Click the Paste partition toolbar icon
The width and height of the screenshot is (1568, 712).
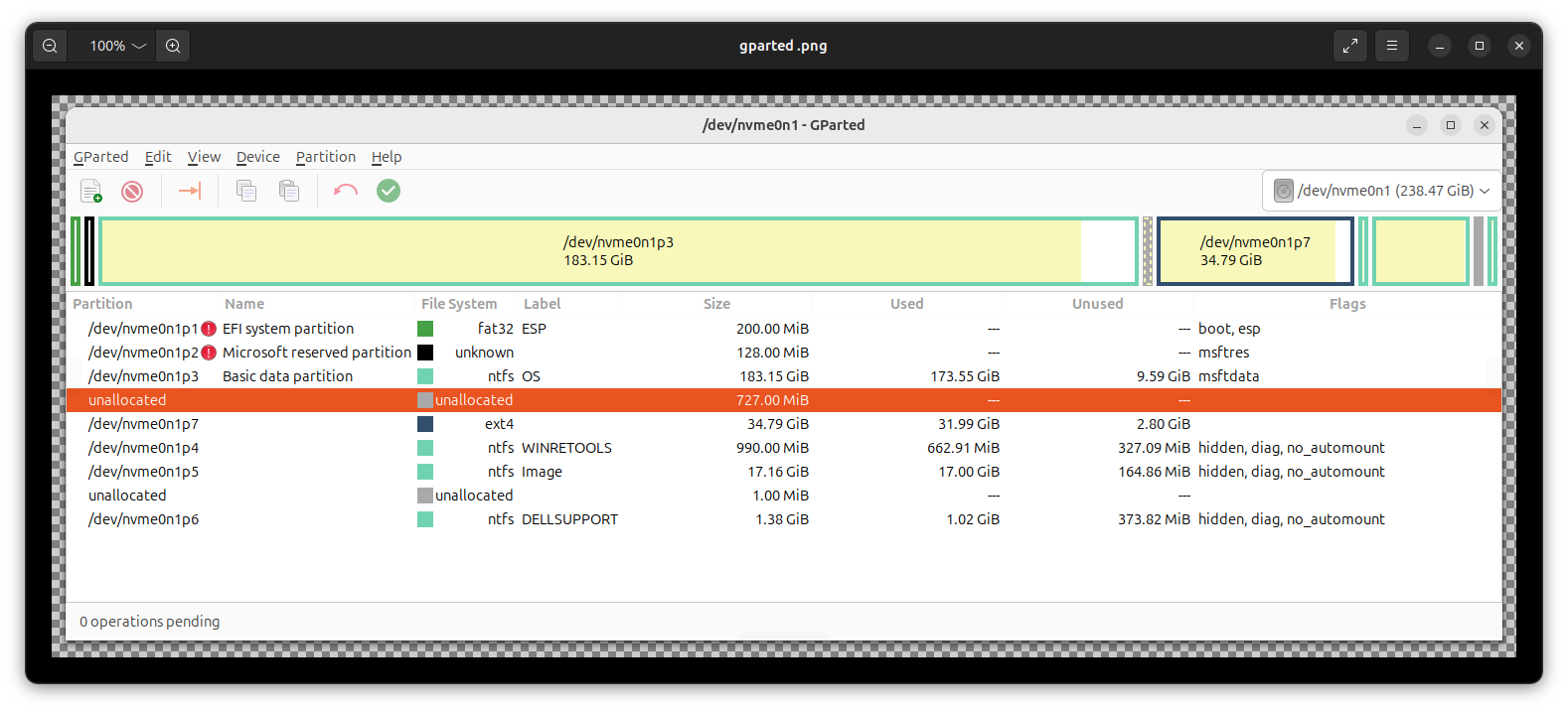289,191
